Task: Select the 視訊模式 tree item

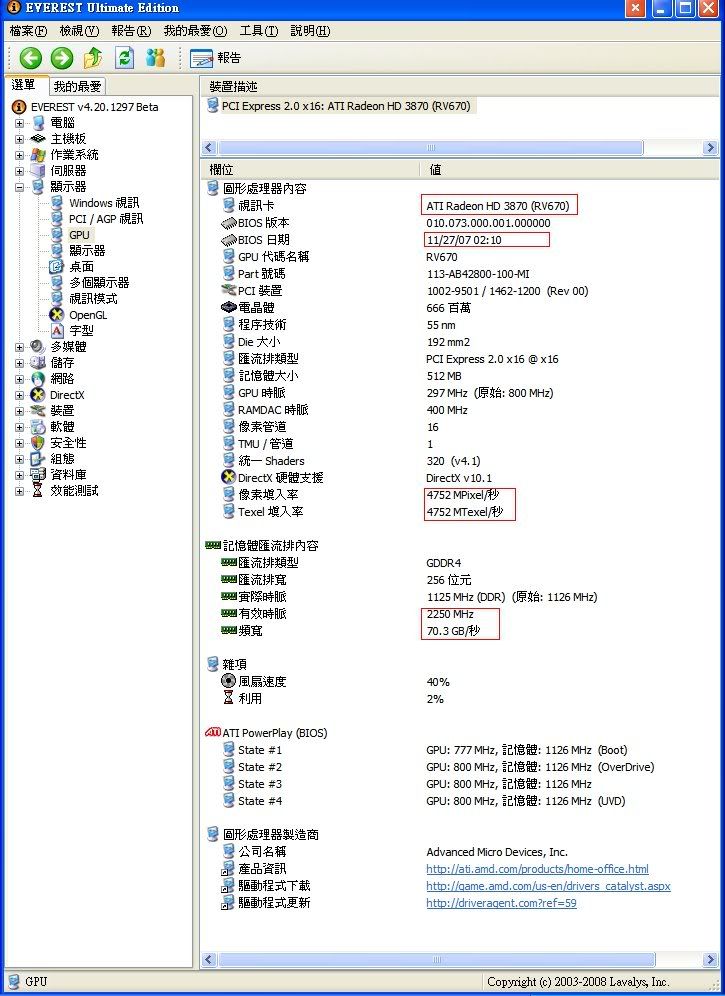Action: click(92, 298)
